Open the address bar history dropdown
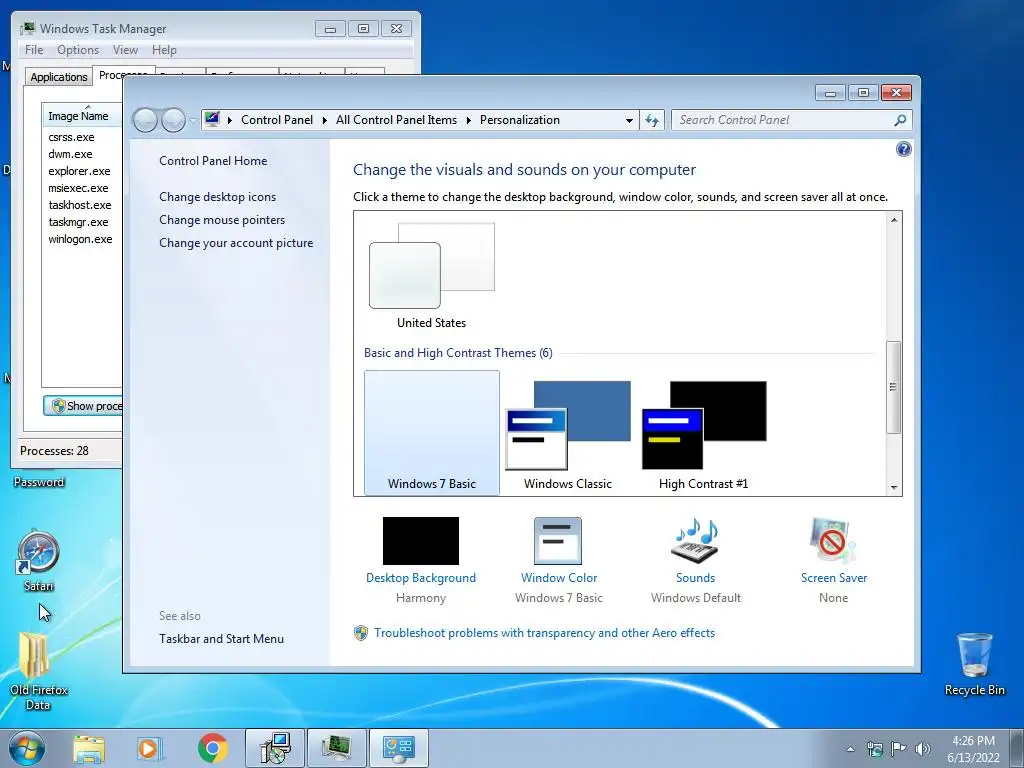 coord(629,120)
